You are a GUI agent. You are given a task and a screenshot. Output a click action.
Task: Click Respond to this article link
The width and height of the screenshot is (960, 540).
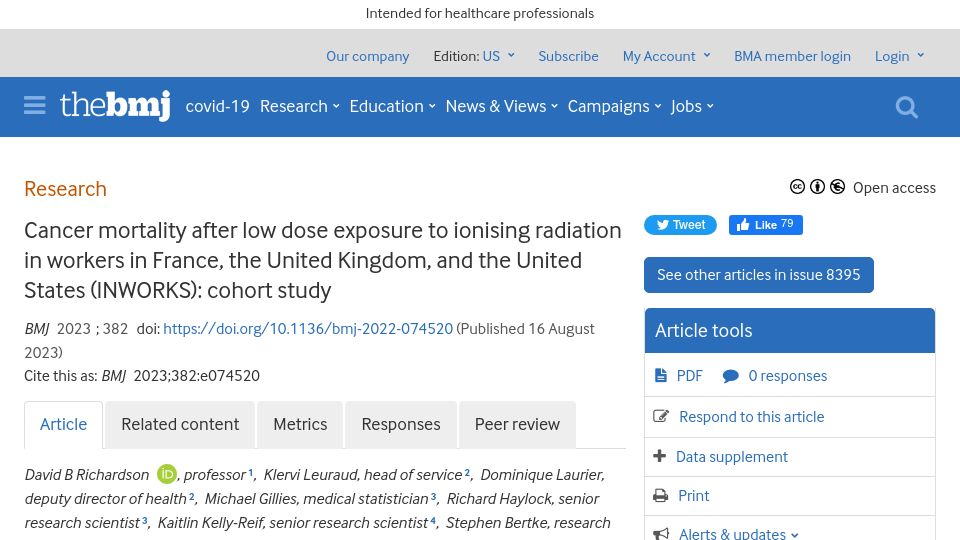coord(752,416)
